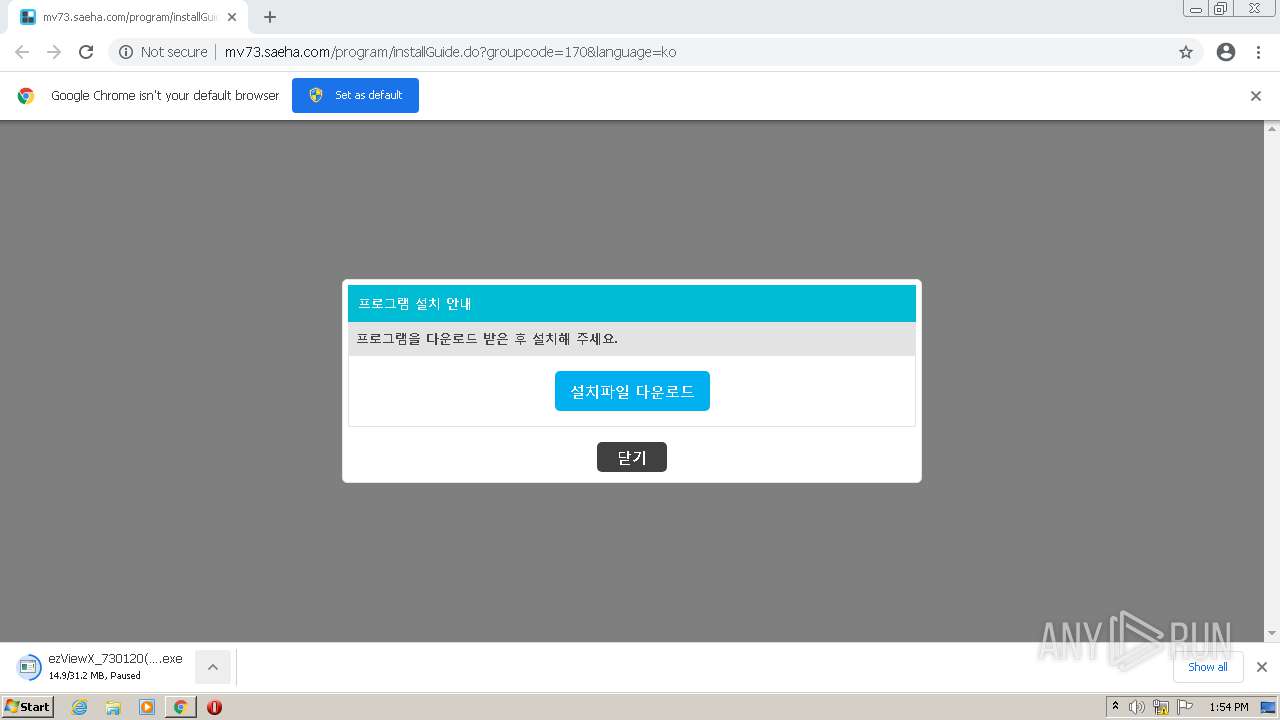The image size is (1280, 720).
Task: Open the Action Center flag icon
Action: 1185,707
